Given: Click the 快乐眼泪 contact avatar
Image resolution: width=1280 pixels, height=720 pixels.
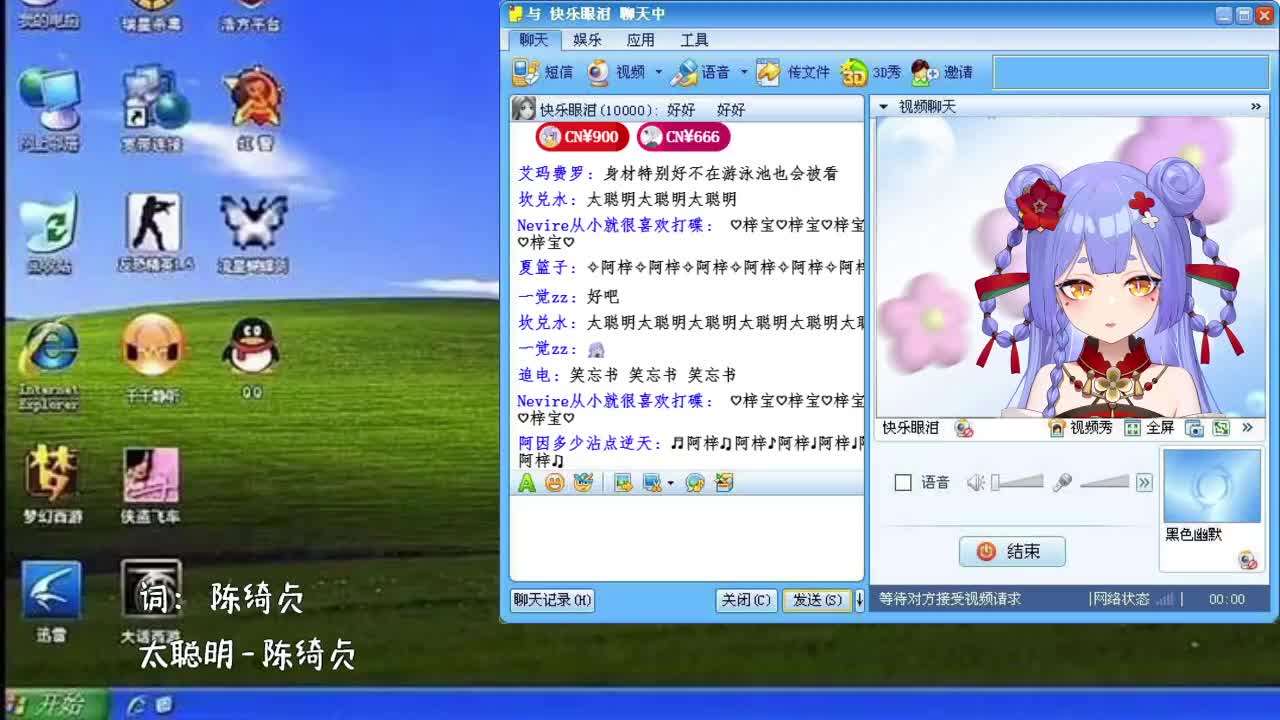Looking at the screenshot, I should (523, 109).
